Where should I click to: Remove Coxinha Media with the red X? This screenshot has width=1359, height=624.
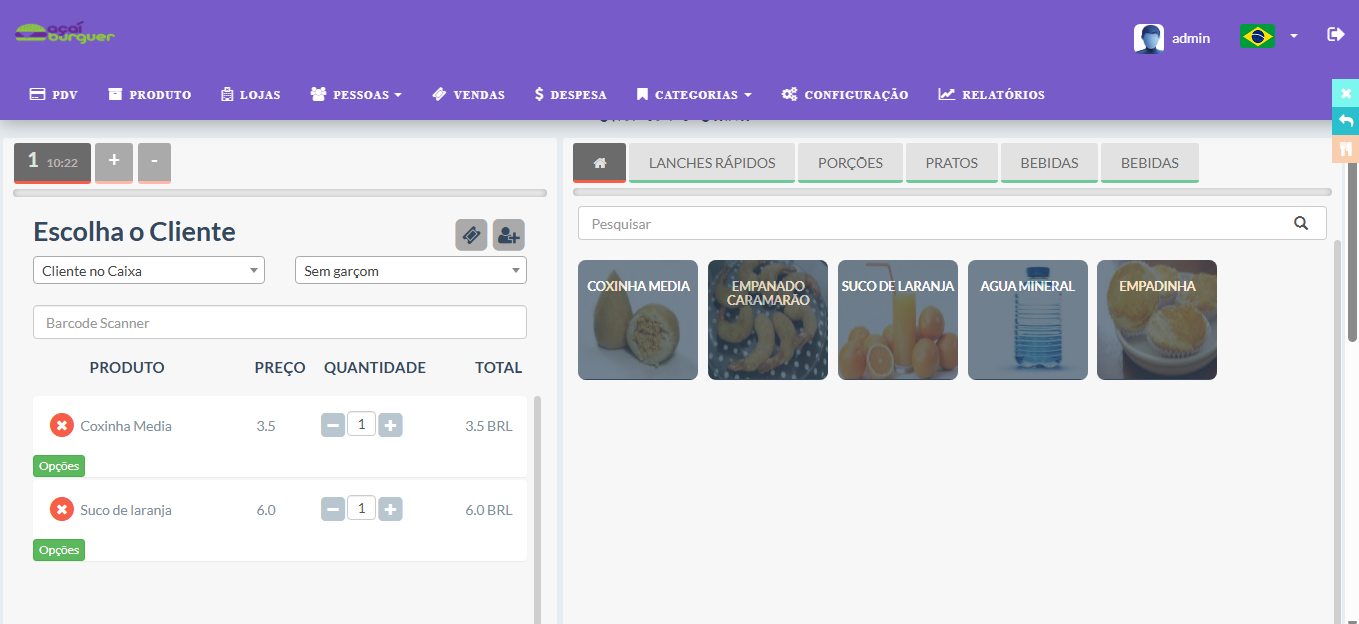[62, 426]
